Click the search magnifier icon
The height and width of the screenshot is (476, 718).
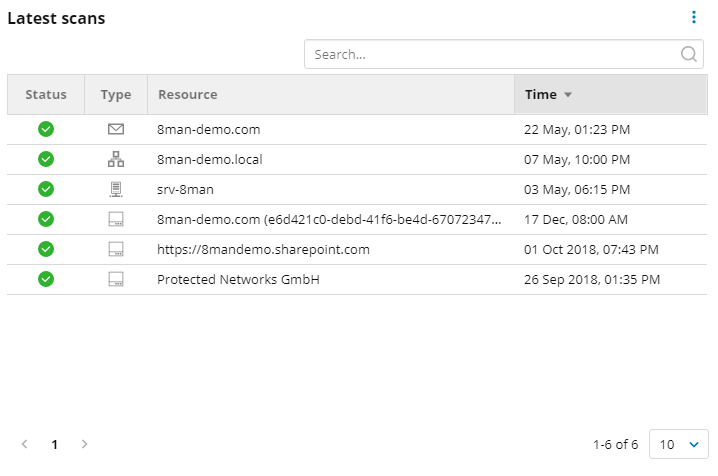(x=689, y=55)
